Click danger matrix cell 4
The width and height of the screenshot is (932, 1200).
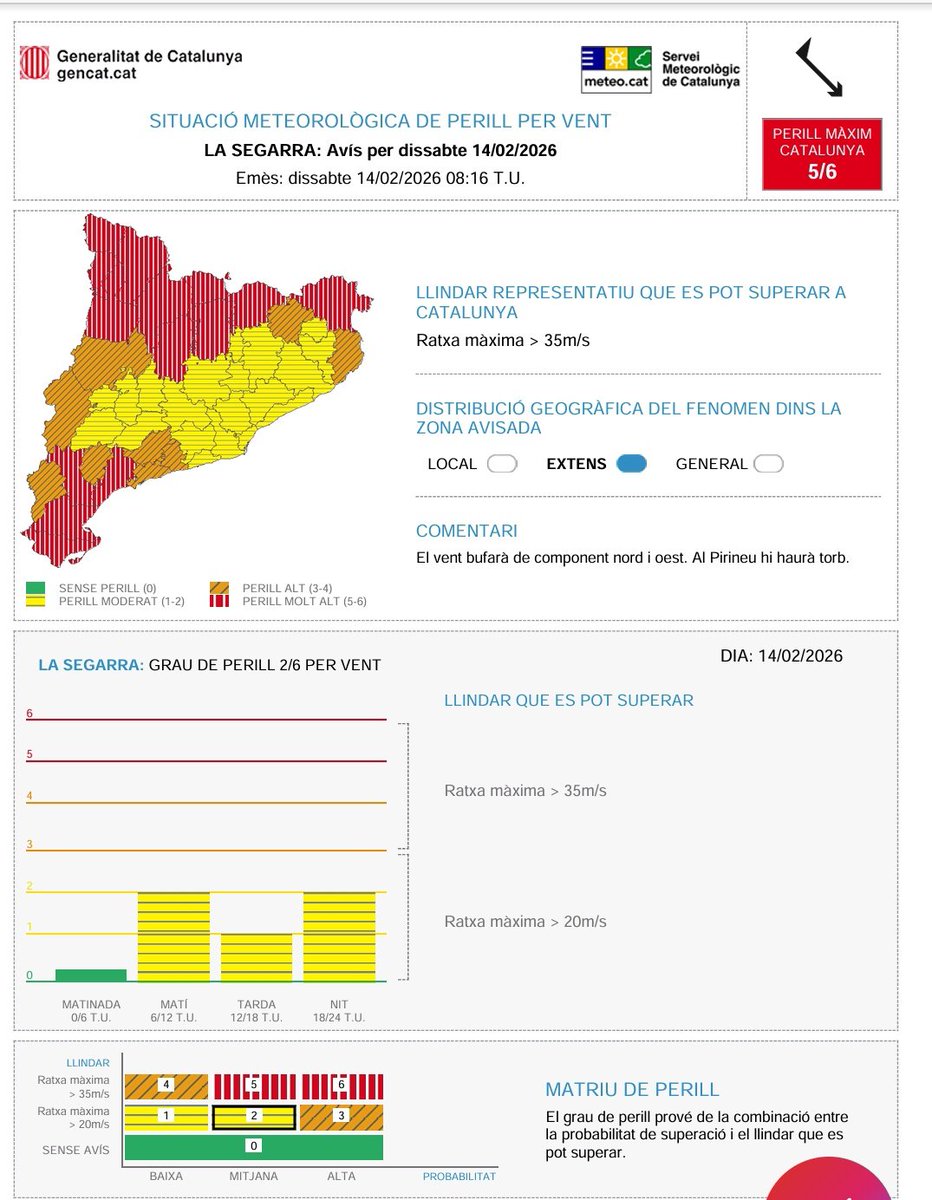pos(166,1086)
